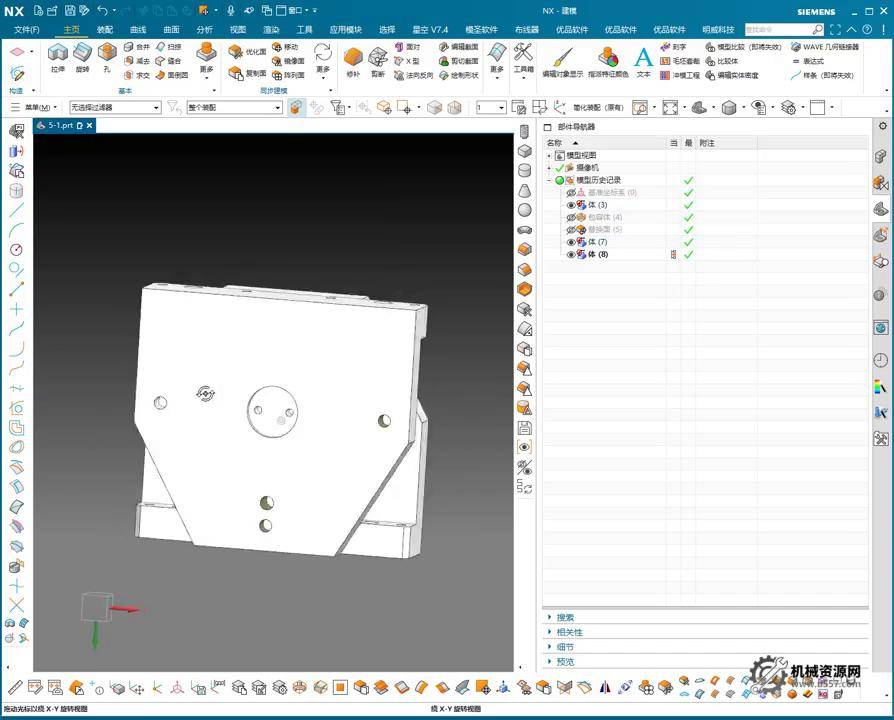Image resolution: width=894 pixels, height=720 pixels.
Task: Choose the 孔 (Hole) feature tool
Action: (107, 56)
